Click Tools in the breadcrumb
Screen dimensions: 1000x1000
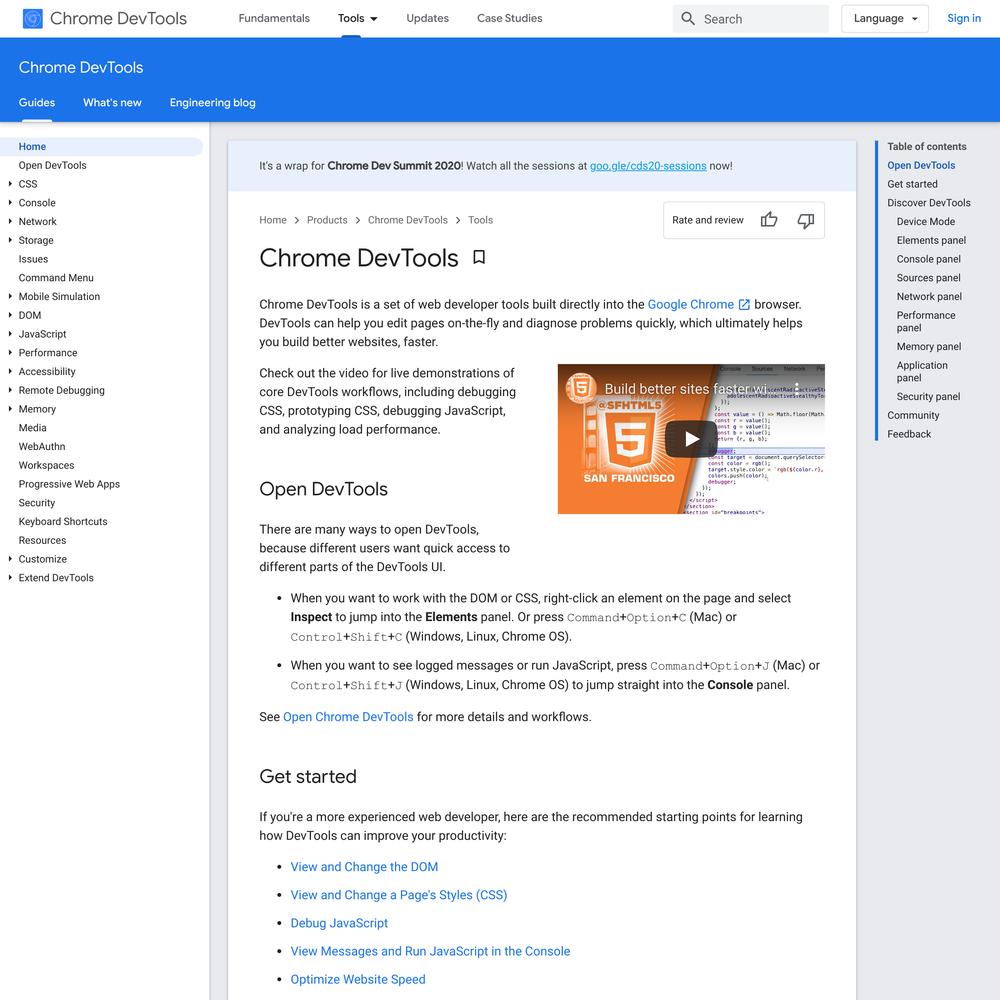click(x=480, y=220)
